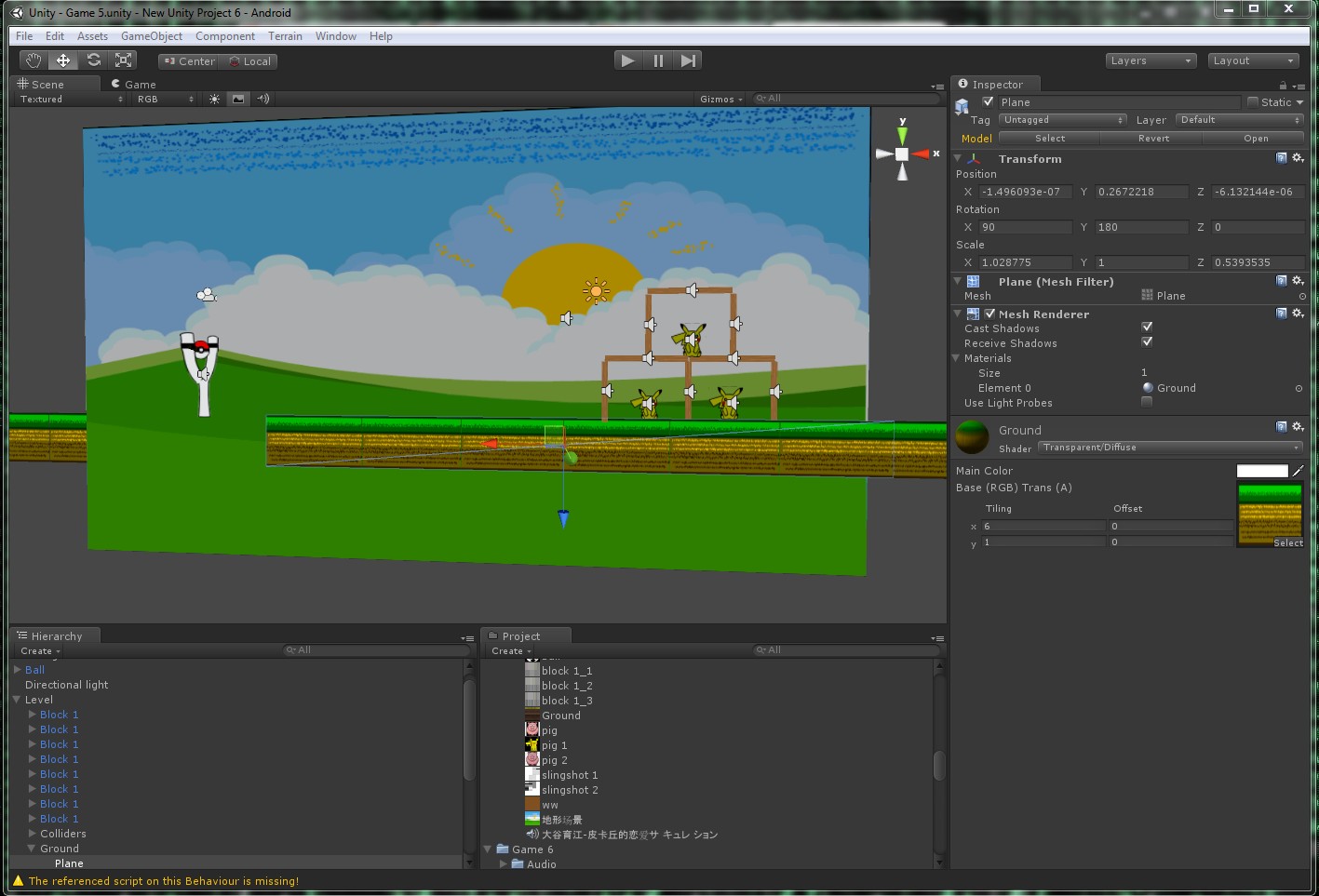Click the Pause button

tap(658, 60)
